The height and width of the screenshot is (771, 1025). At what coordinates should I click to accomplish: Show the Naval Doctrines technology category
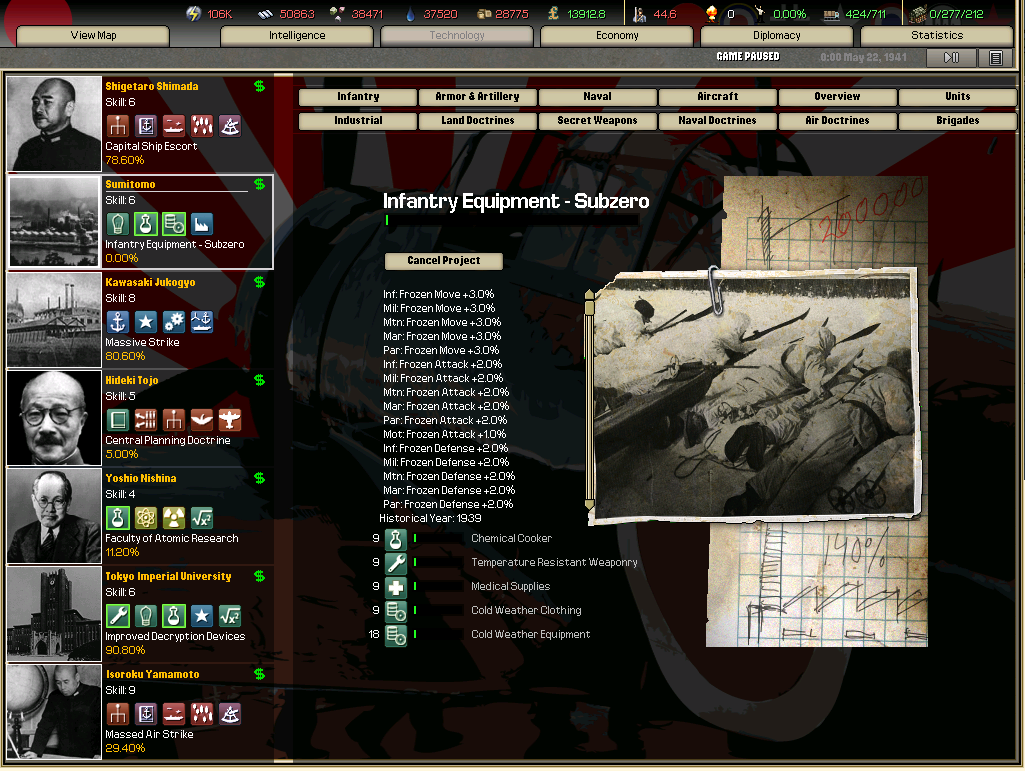pyautogui.click(x=717, y=121)
